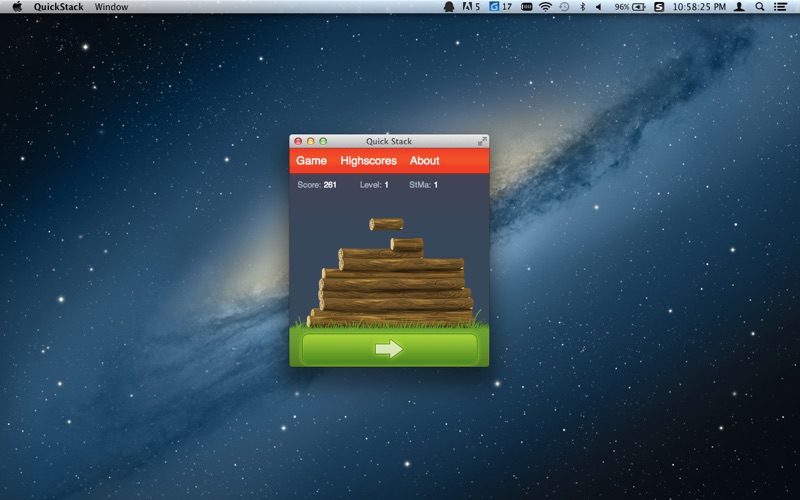This screenshot has width=800, height=500.
Task: Open the QuickStack application menu
Action: point(59,7)
